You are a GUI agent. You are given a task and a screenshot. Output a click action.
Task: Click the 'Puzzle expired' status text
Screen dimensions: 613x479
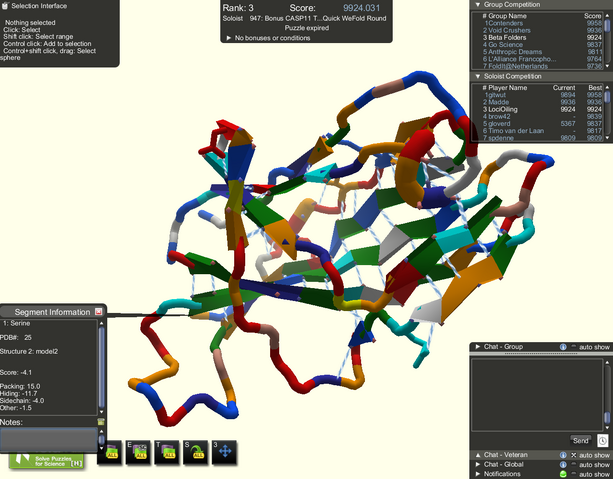pyautogui.click(x=306, y=28)
